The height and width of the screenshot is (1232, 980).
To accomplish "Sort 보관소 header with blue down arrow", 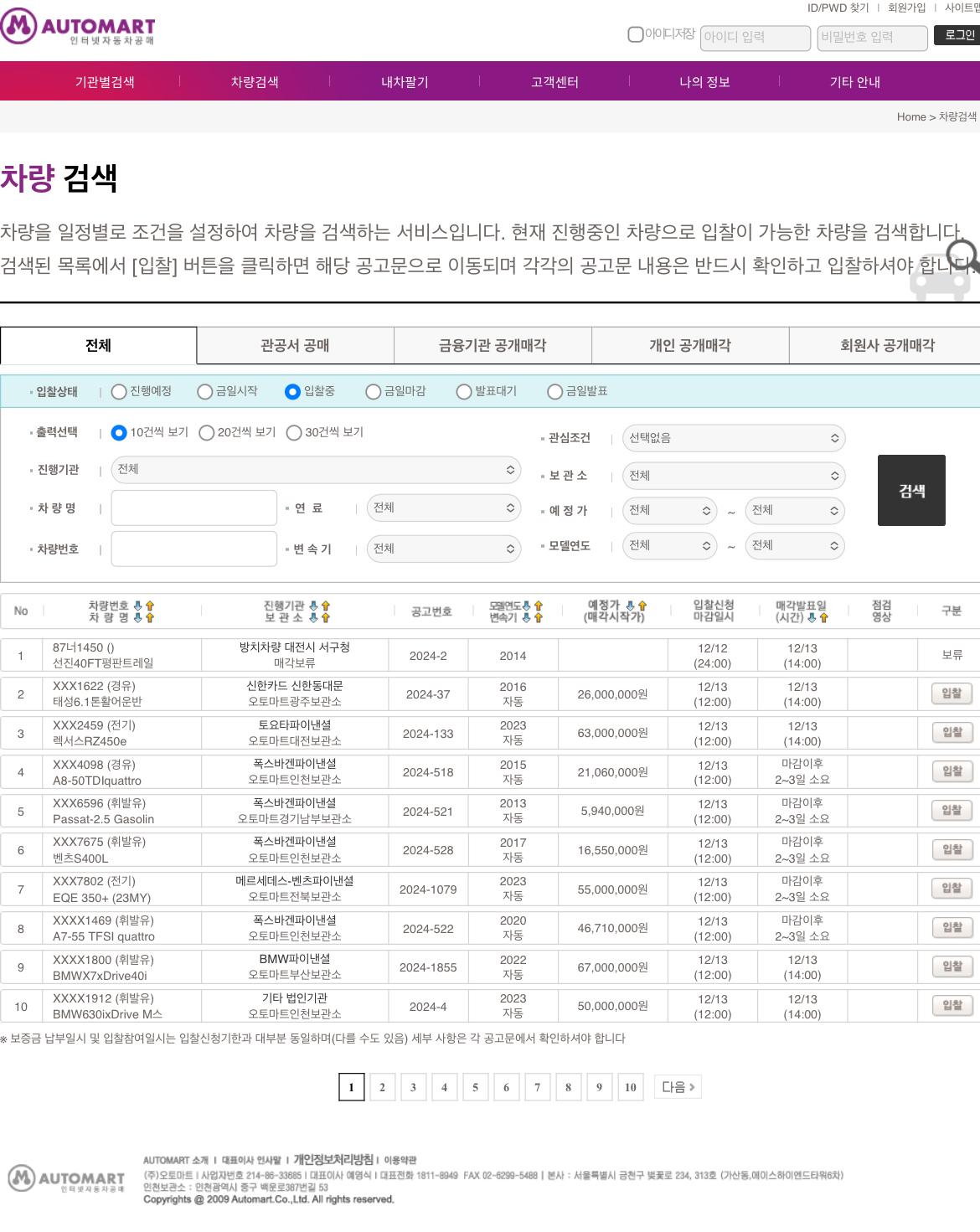I will pos(314,617).
